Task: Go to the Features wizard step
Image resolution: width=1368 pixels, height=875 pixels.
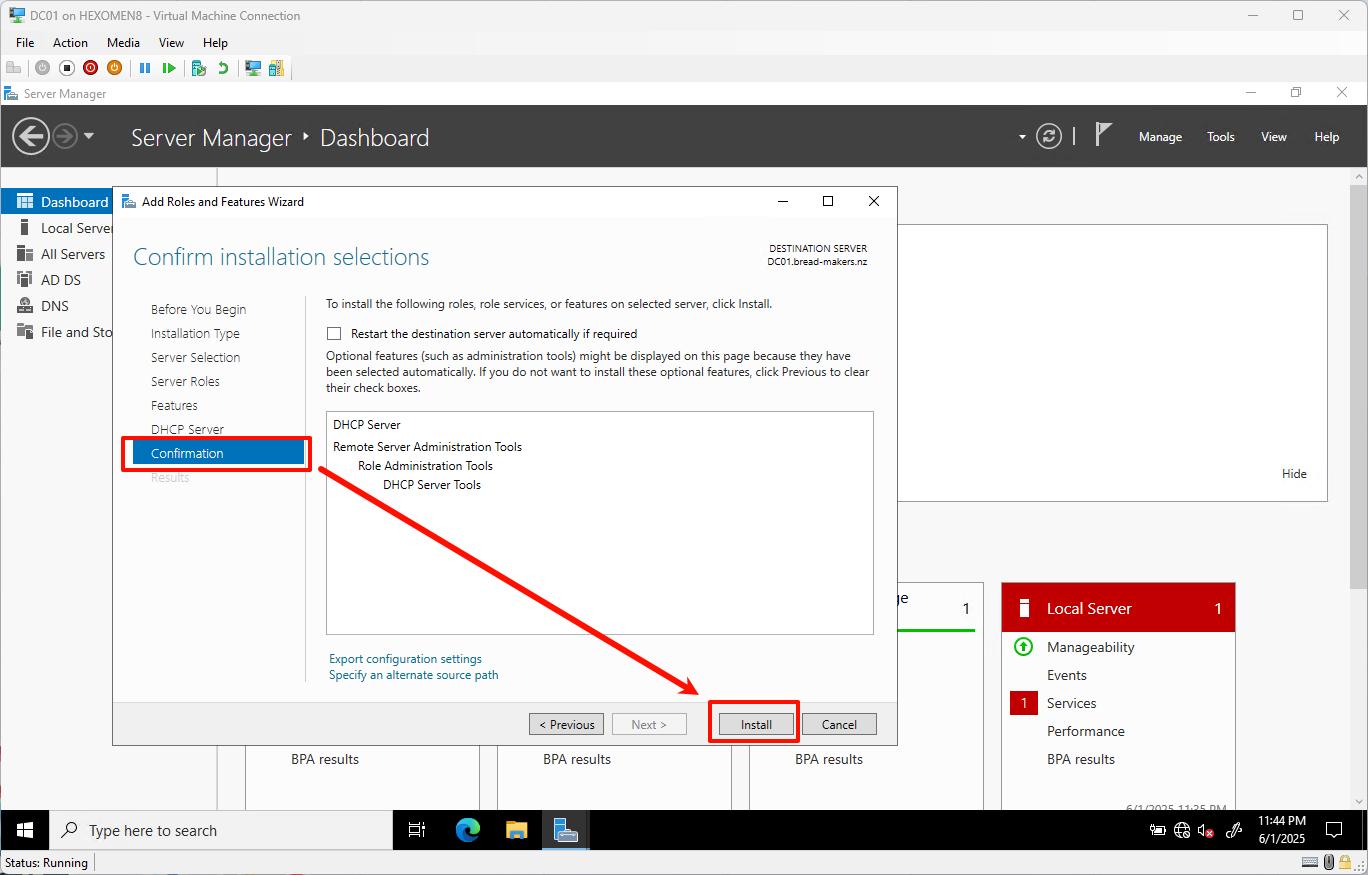Action: (x=174, y=406)
